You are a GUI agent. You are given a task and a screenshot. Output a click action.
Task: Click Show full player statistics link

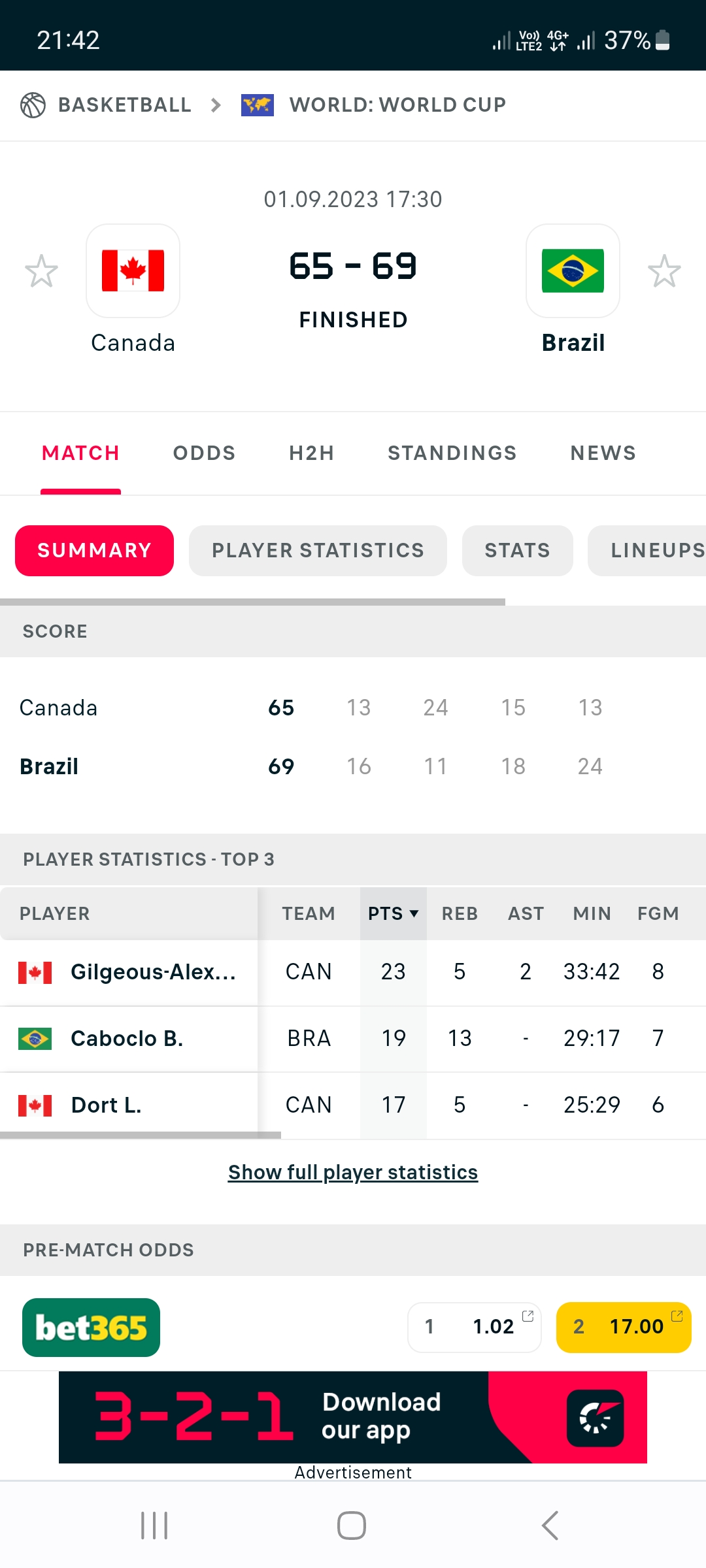coord(353,1173)
